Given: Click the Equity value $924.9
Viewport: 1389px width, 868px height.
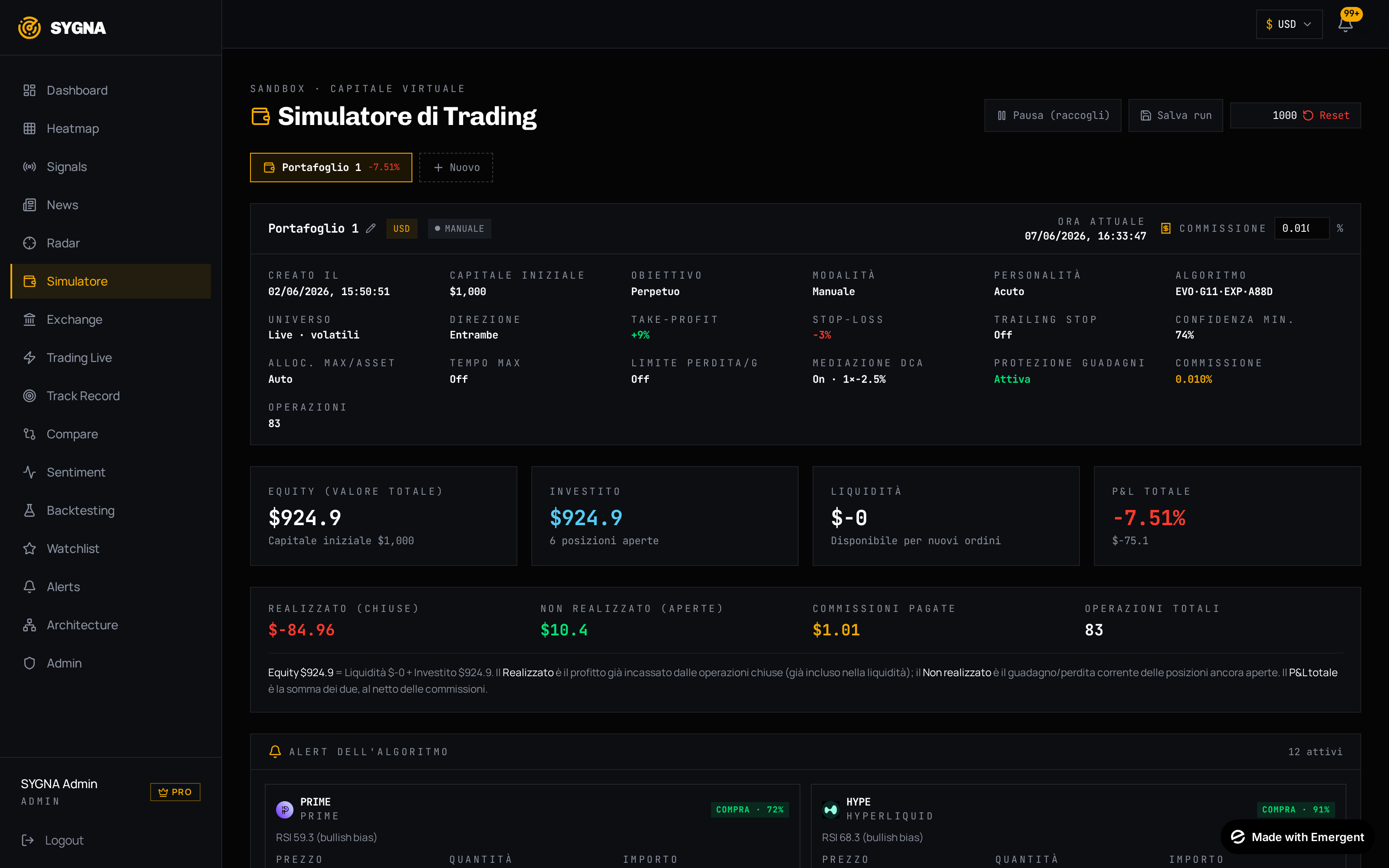Looking at the screenshot, I should pyautogui.click(x=305, y=518).
